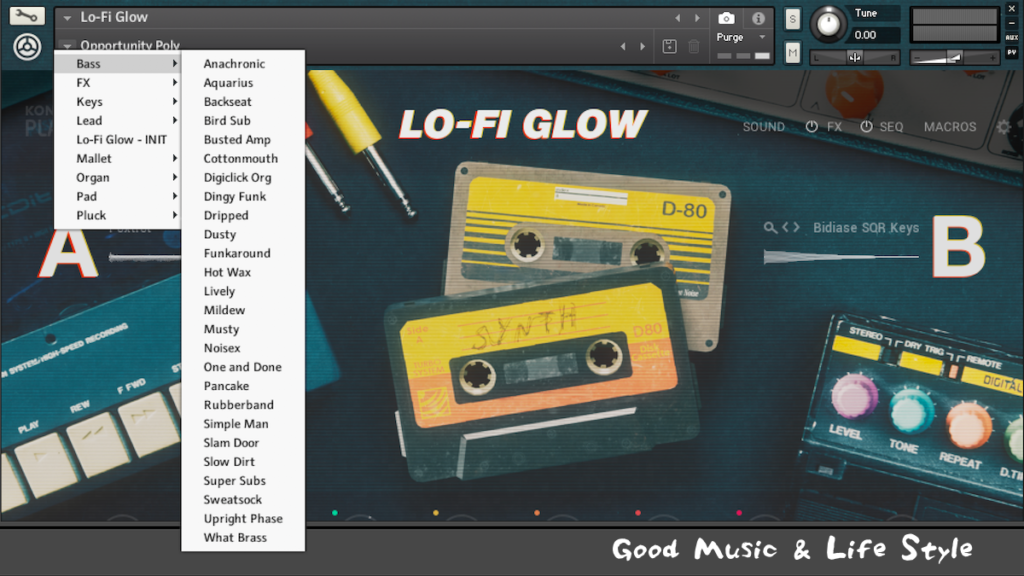The image size is (1024, 576).
Task: Click the large B sound layer letter
Action: (958, 246)
